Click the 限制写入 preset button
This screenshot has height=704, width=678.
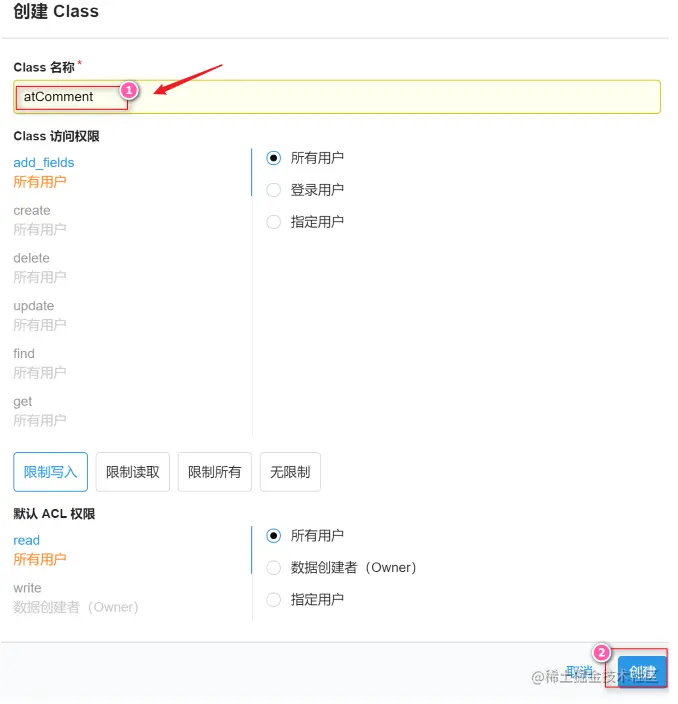click(x=51, y=472)
